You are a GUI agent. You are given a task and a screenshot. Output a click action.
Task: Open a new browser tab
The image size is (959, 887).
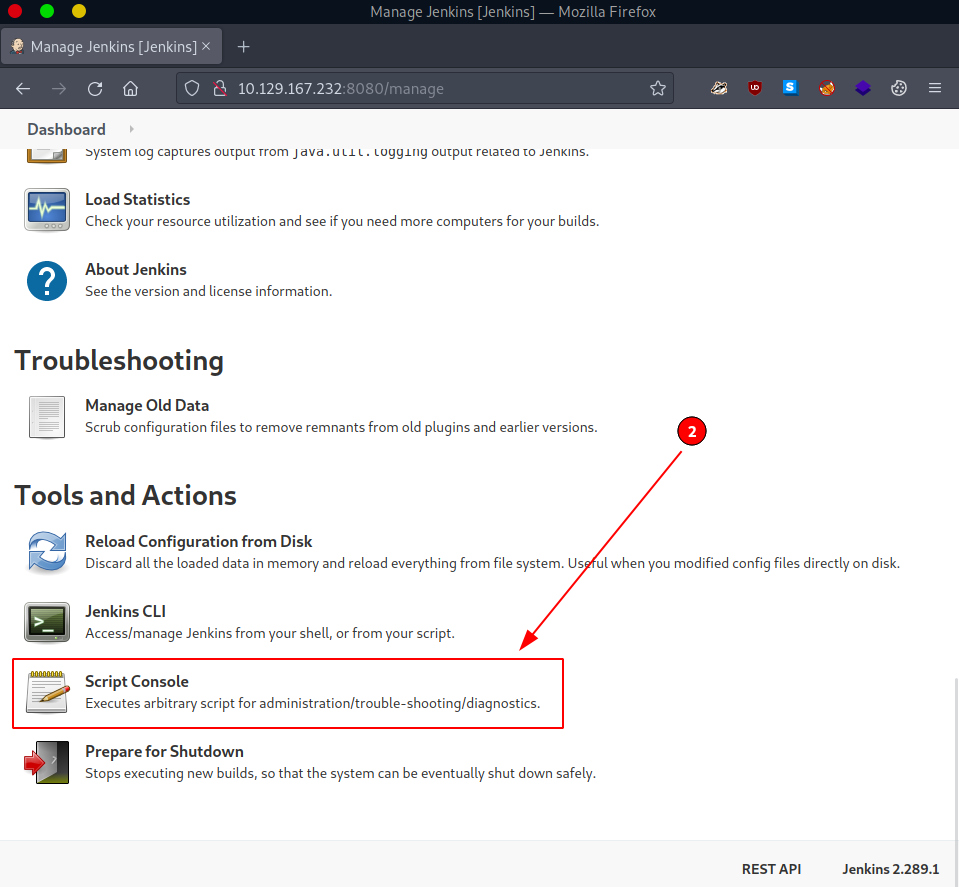[x=243, y=47]
